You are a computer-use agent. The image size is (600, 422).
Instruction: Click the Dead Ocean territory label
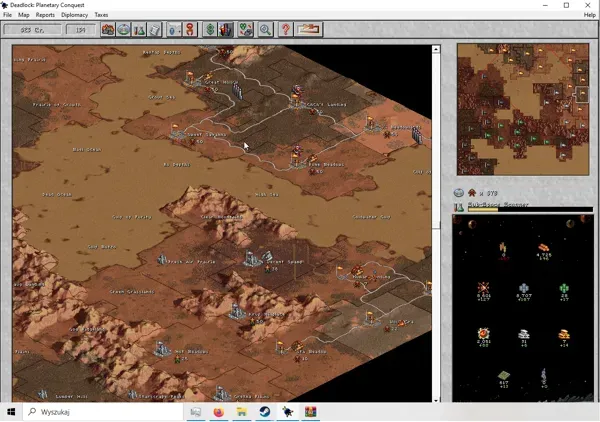(57, 194)
